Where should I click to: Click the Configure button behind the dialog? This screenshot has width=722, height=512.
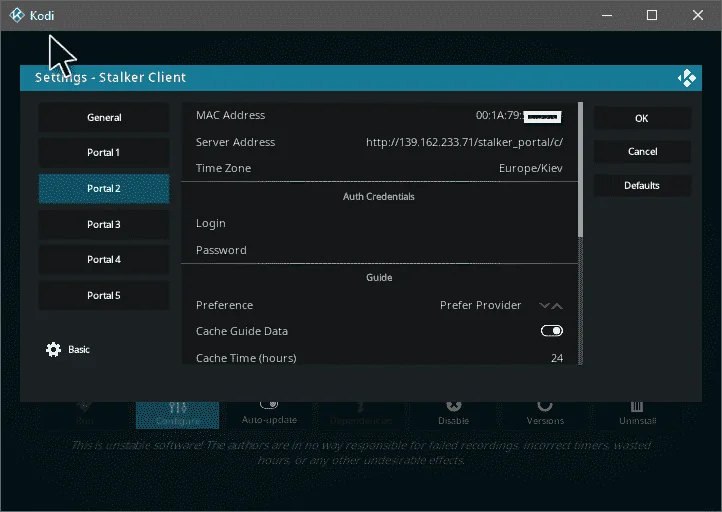177,415
